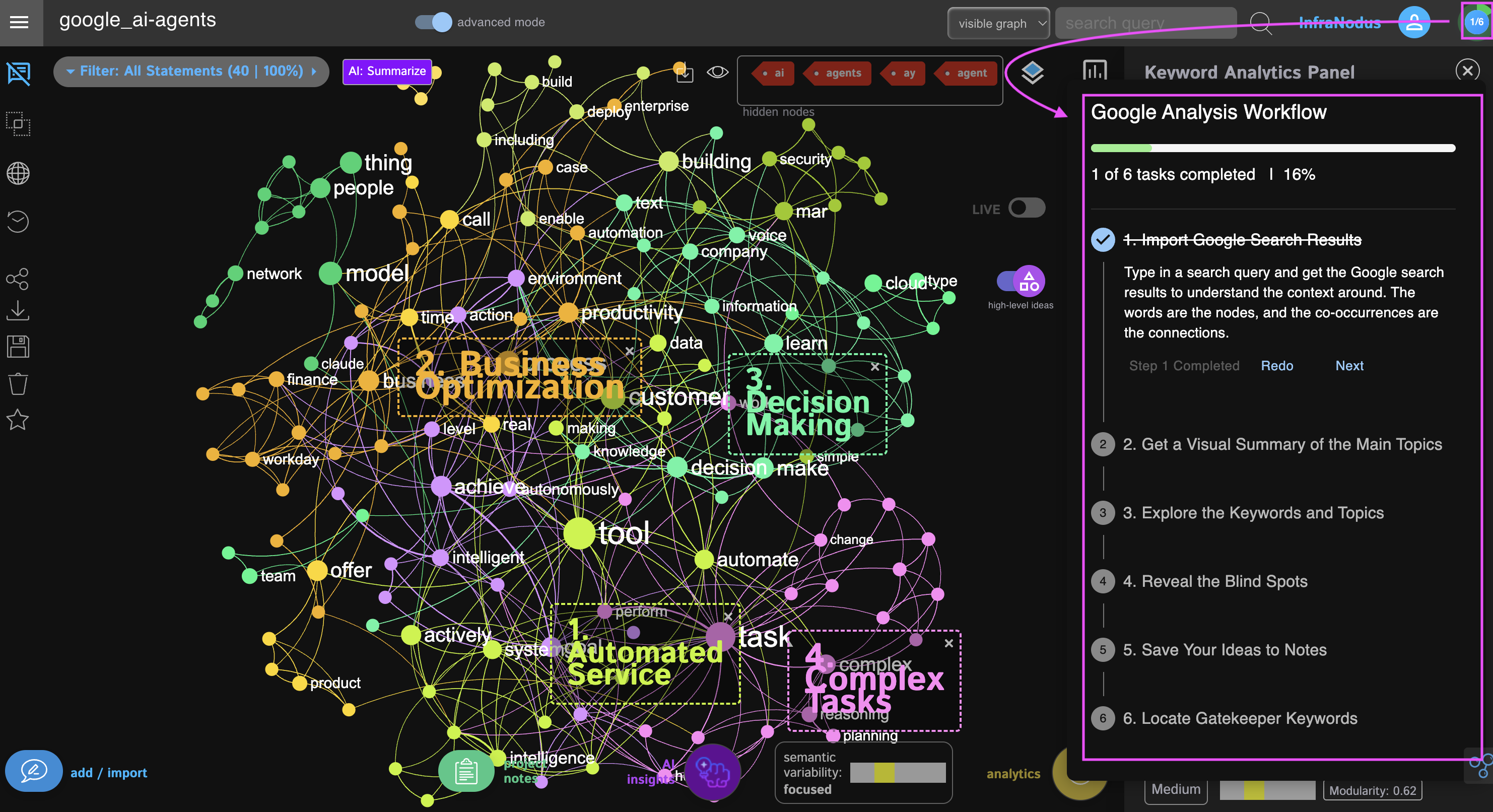Click the share graph icon
The width and height of the screenshot is (1493, 812).
click(18, 279)
